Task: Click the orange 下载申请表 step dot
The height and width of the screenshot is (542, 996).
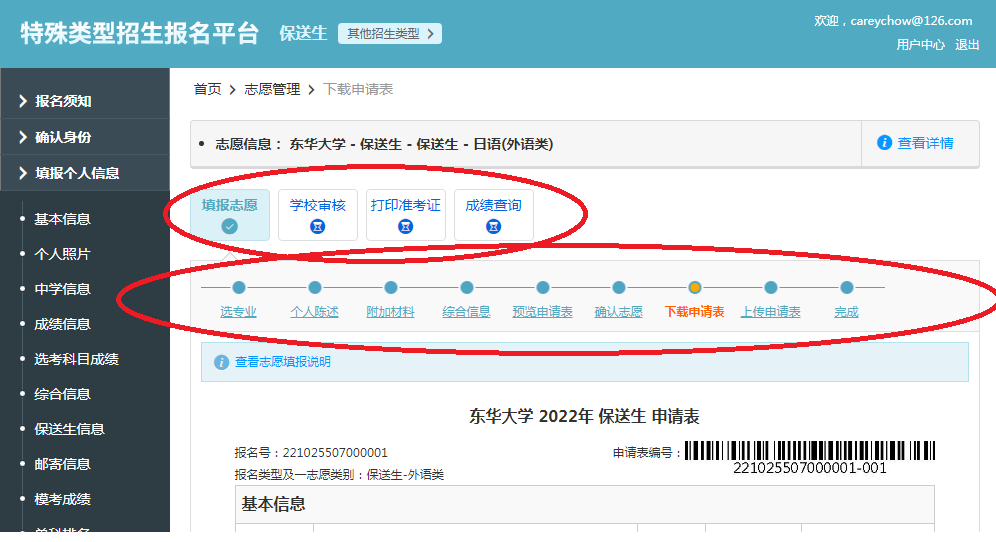Action: pos(695,288)
